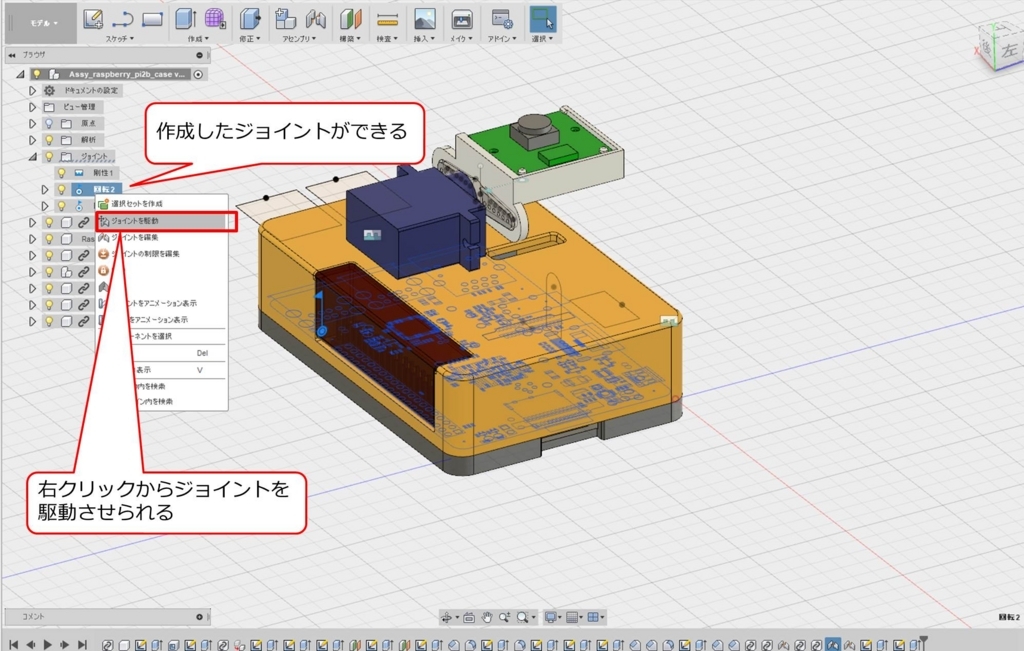Choose 選択セットを作成 in context menu

pos(162,204)
